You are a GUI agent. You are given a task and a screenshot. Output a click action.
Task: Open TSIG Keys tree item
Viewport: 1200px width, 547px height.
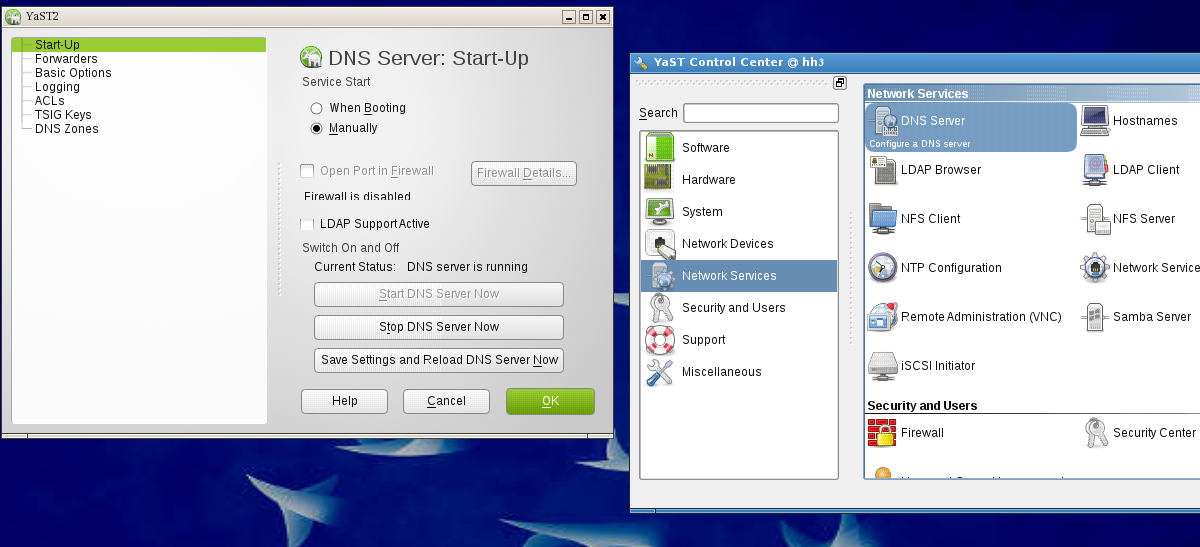(x=63, y=115)
